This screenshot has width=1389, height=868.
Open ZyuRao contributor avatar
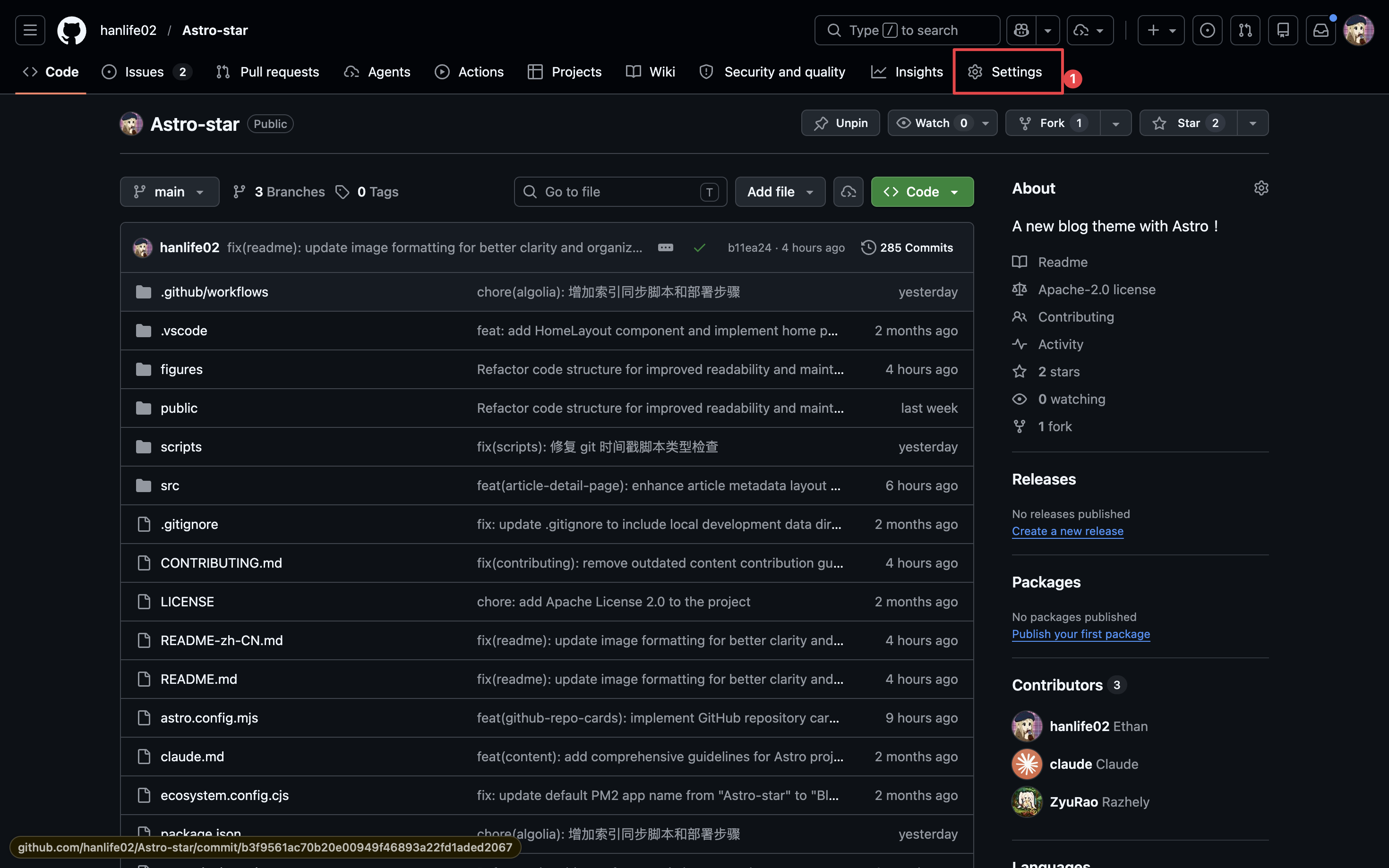point(1027,802)
